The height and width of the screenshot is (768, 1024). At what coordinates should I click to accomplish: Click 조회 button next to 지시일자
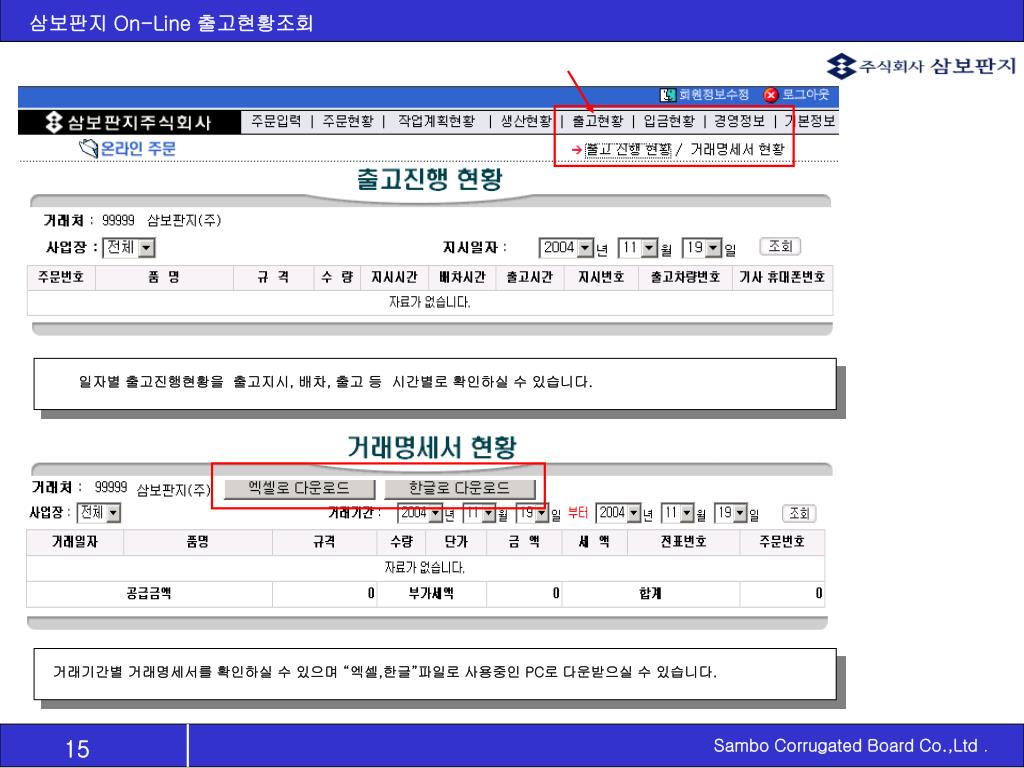[780, 246]
